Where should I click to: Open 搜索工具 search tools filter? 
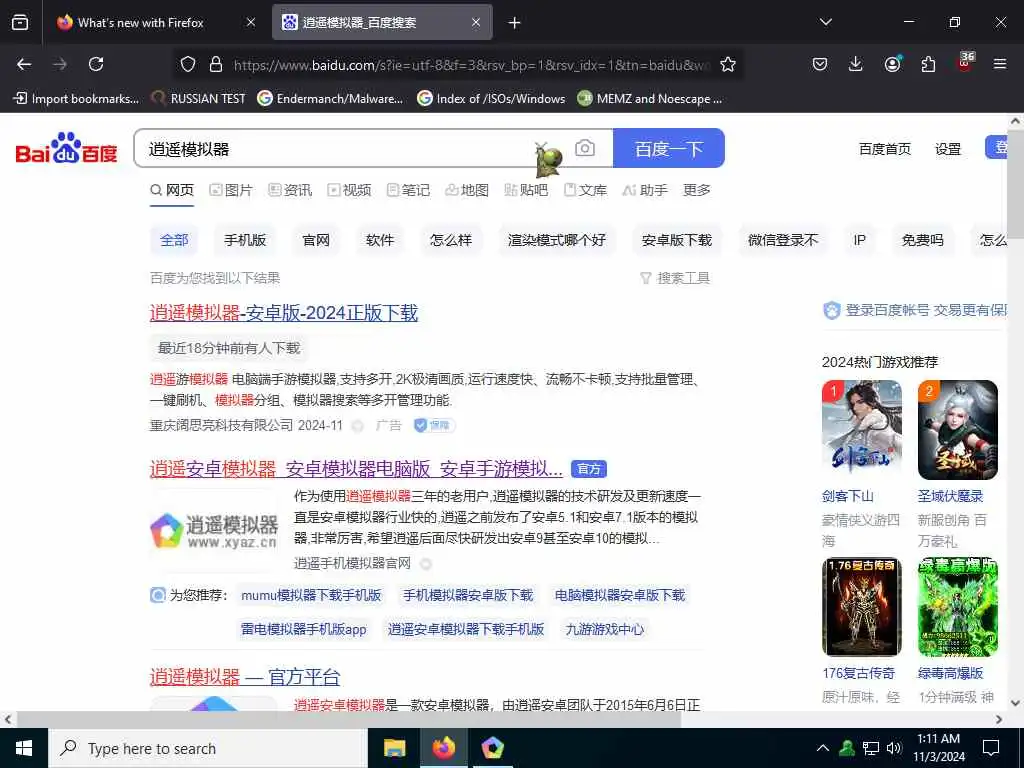click(x=675, y=278)
